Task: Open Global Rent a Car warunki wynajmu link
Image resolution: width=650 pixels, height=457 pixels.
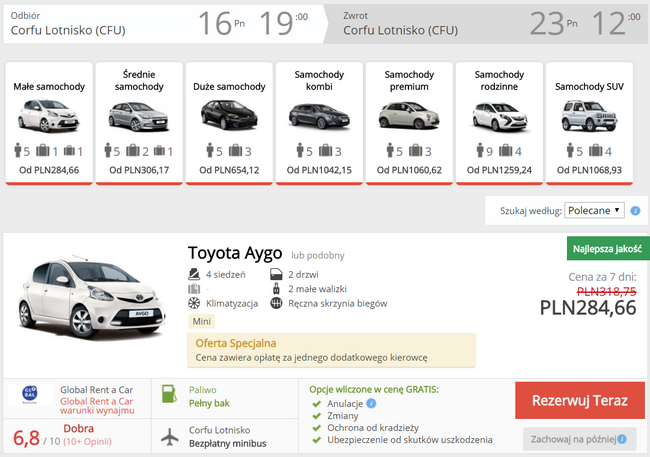Action: click(x=97, y=406)
